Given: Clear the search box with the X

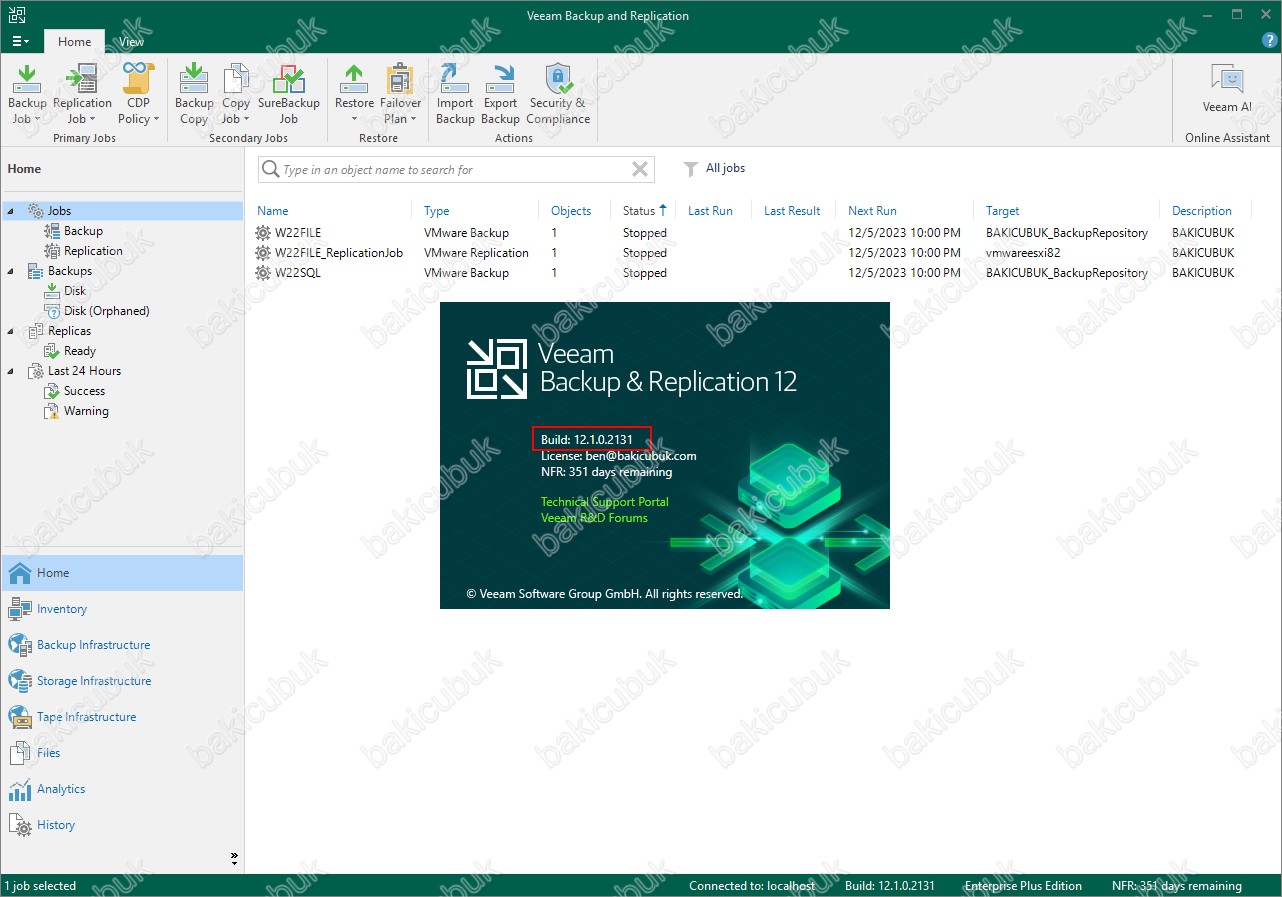Looking at the screenshot, I should point(640,170).
